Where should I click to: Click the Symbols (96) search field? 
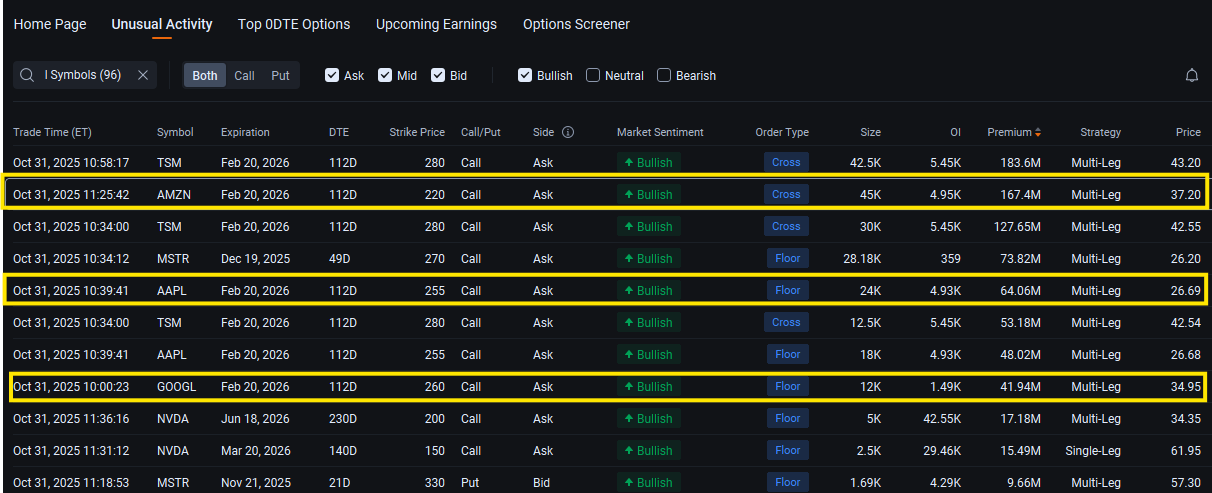(x=85, y=75)
